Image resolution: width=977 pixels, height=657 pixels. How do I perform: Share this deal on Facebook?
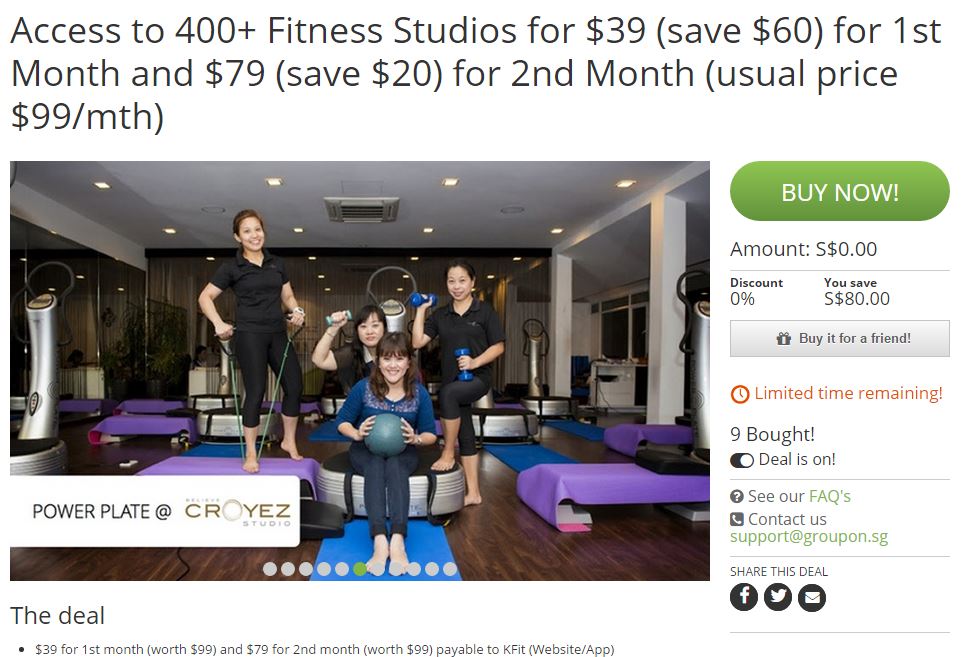(x=743, y=597)
